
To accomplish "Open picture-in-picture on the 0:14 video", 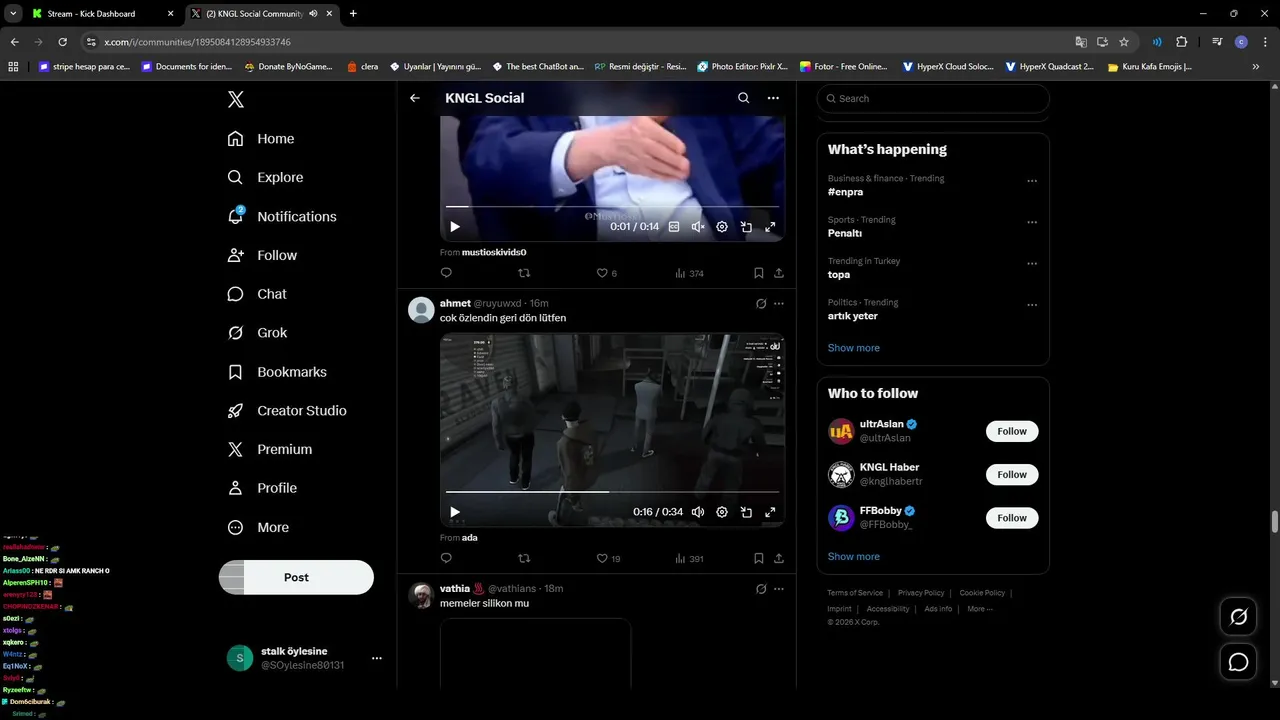I will point(746,227).
